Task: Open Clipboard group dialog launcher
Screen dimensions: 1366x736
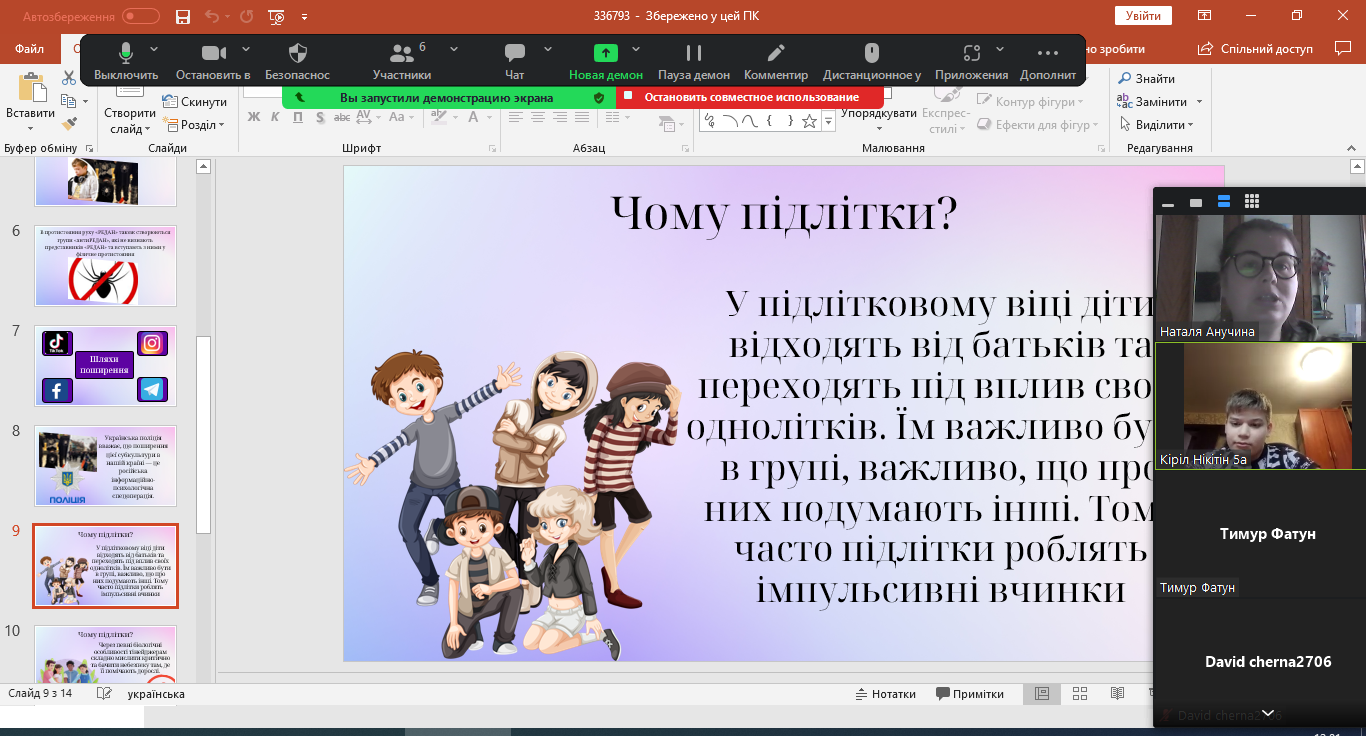Action: [x=89, y=148]
